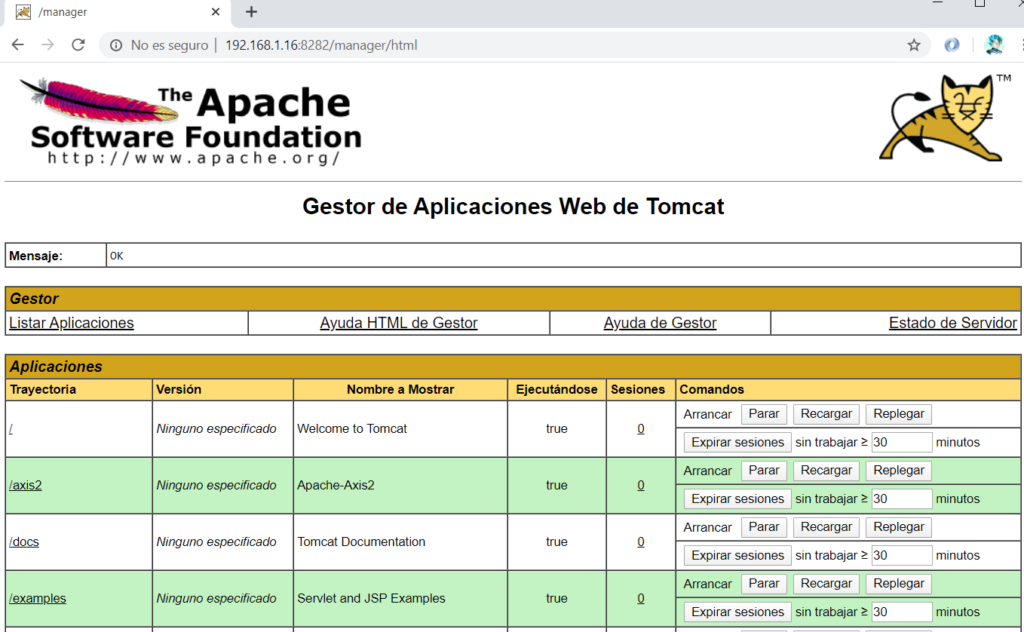Open Estado de Servidor link
The height and width of the screenshot is (632, 1024).
[x=952, y=323]
